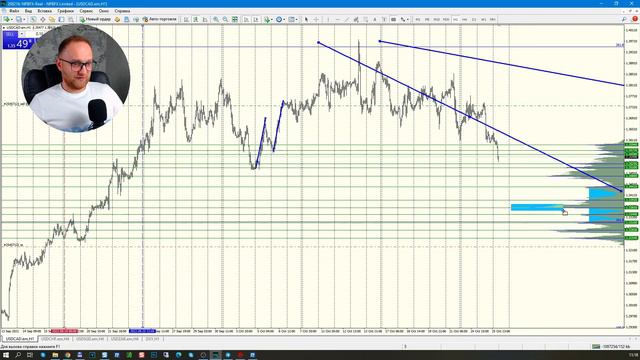Switch to D1 timeframe
Screen dimensions: 640x360
point(474,19)
